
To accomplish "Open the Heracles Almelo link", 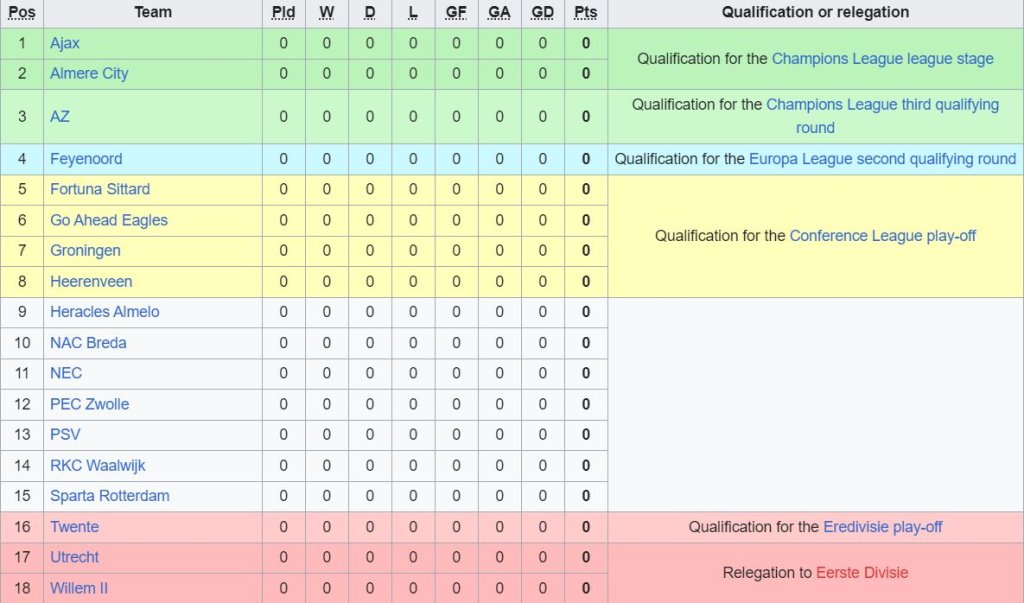I will [x=105, y=312].
